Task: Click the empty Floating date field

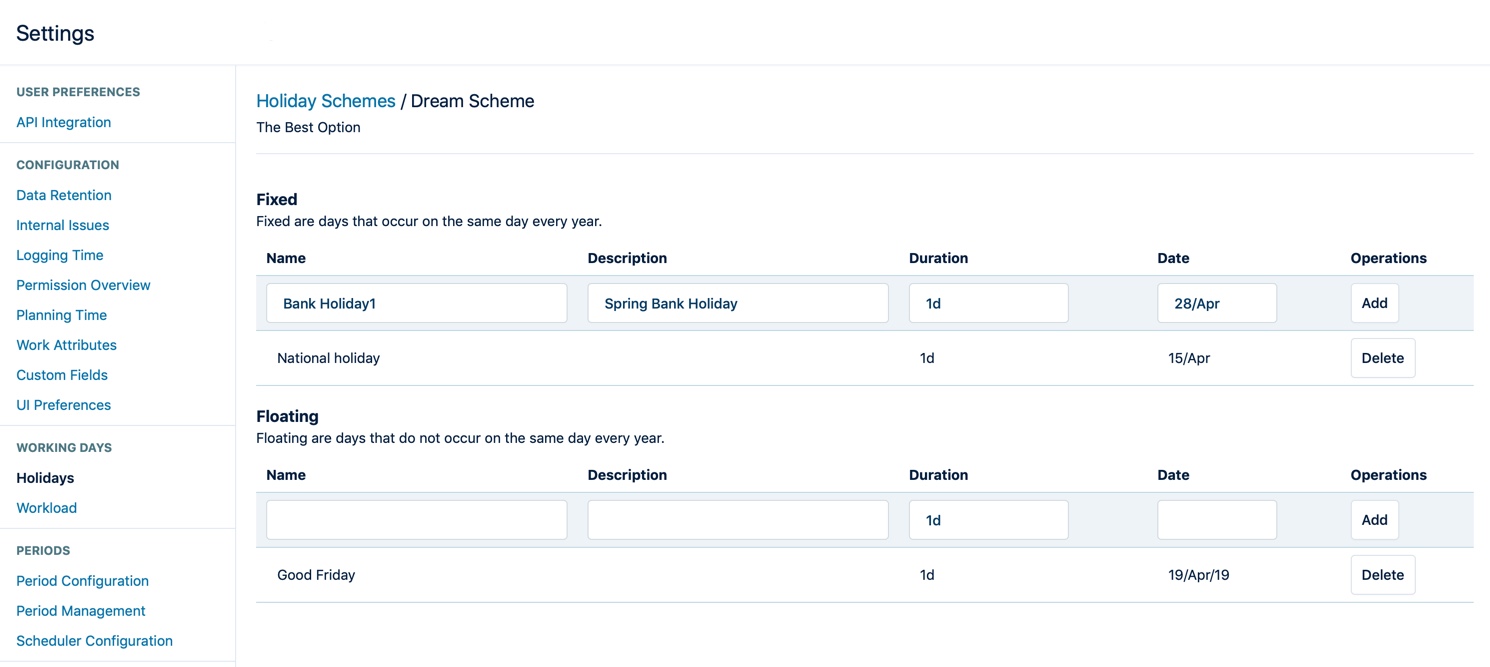Action: point(1216,520)
